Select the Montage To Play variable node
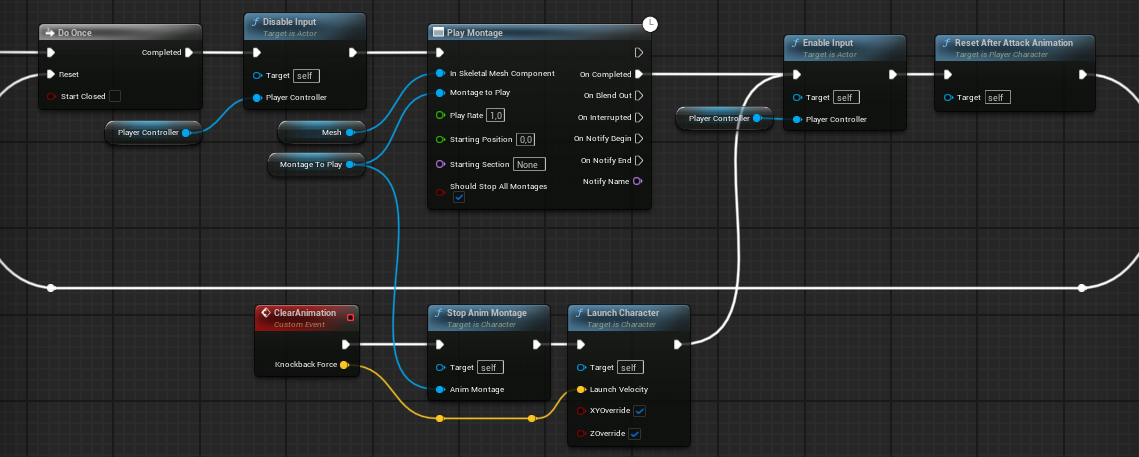 pos(316,164)
